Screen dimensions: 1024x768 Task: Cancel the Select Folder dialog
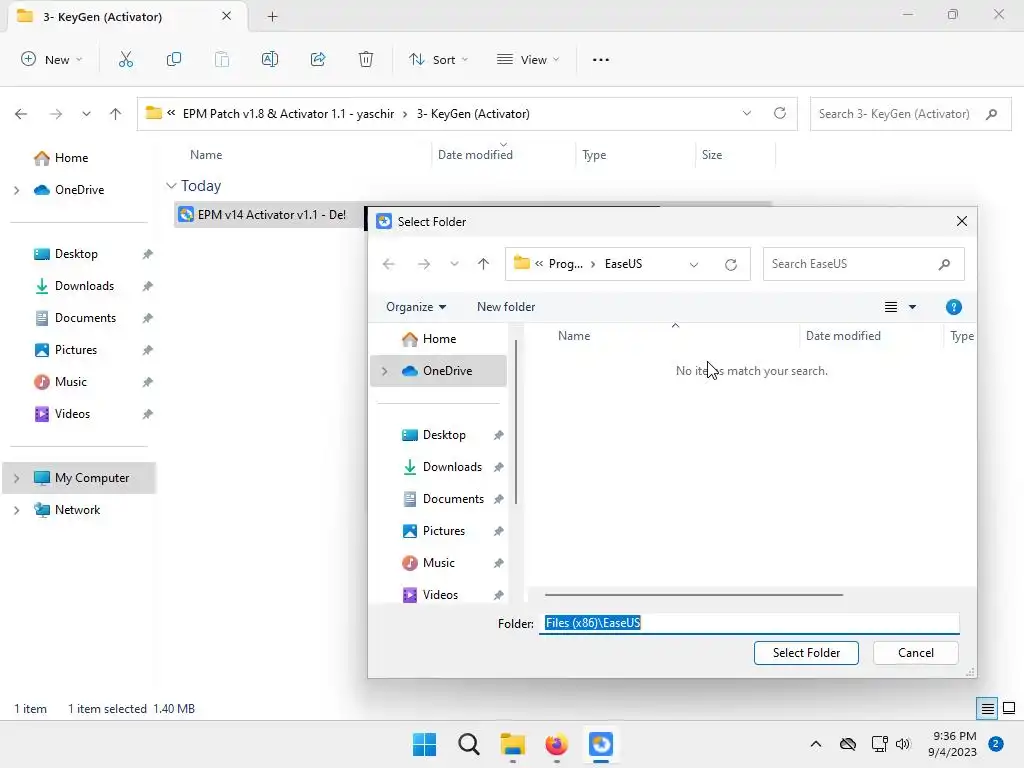(x=916, y=652)
